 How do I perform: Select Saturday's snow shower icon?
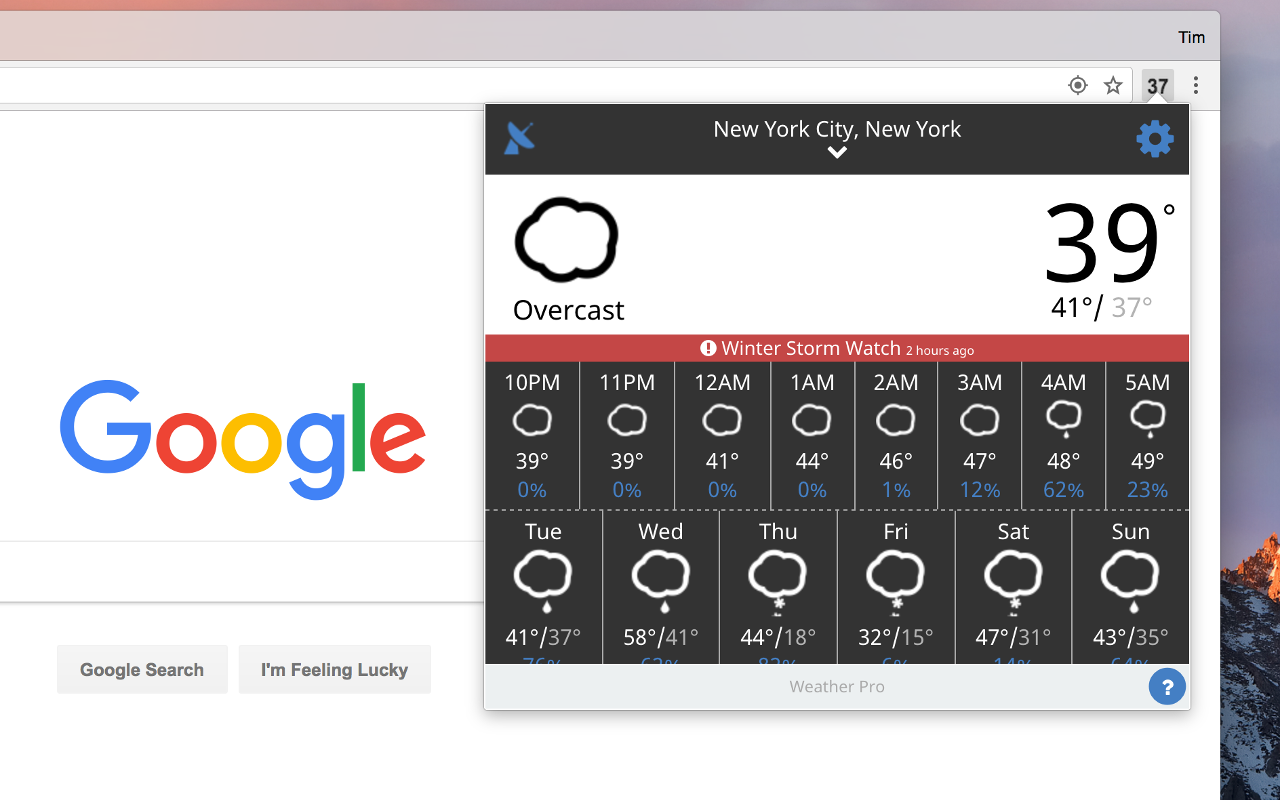pos(1013,578)
